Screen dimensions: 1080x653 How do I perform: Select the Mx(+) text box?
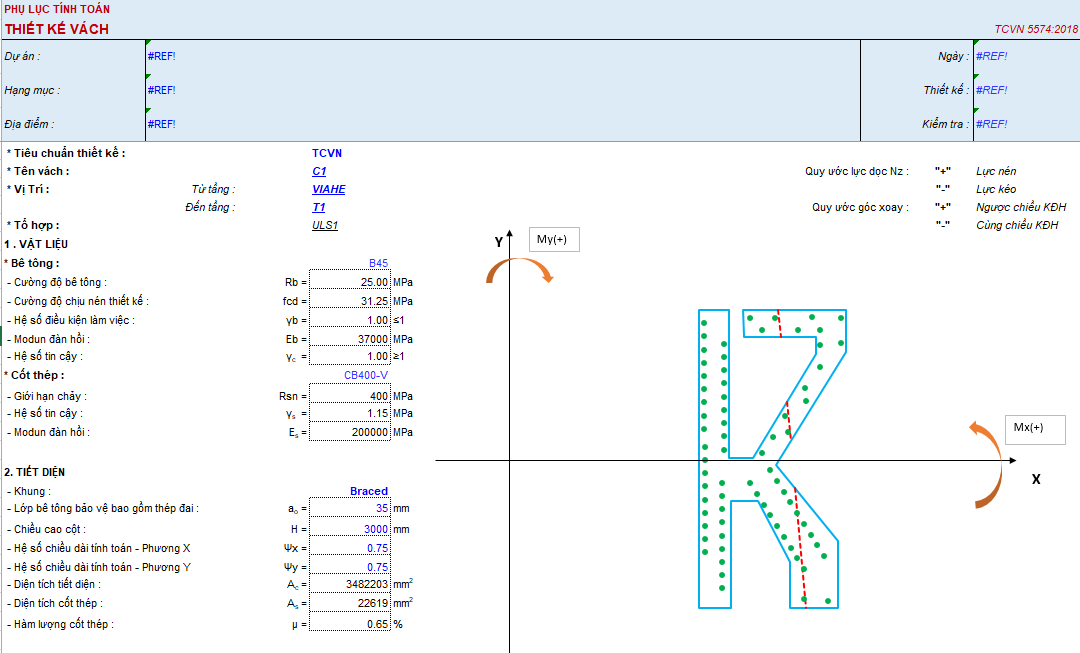click(1035, 430)
